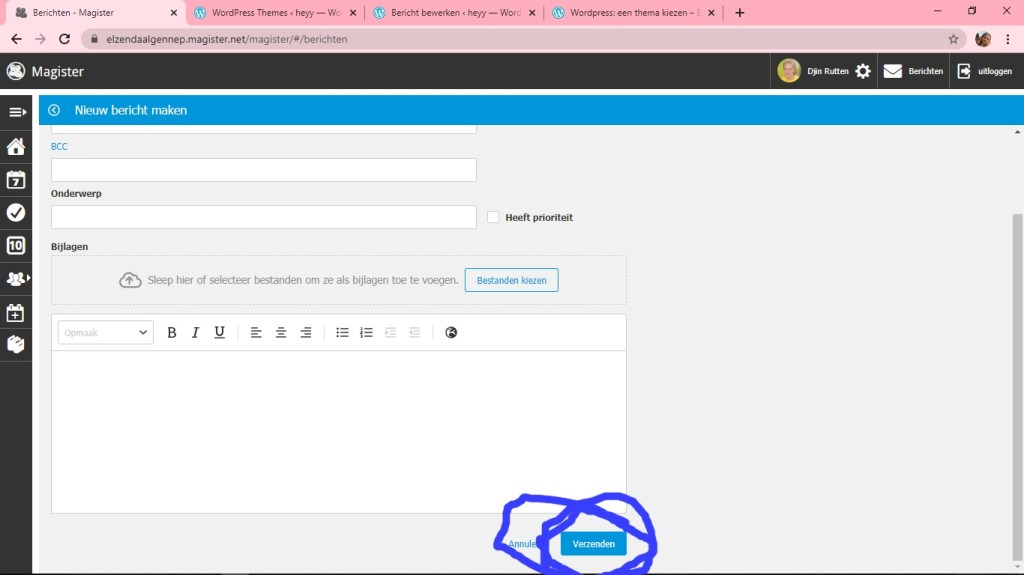This screenshot has width=1024, height=575.
Task: Enable the Heeft prioriteit checkbox
Action: click(493, 217)
